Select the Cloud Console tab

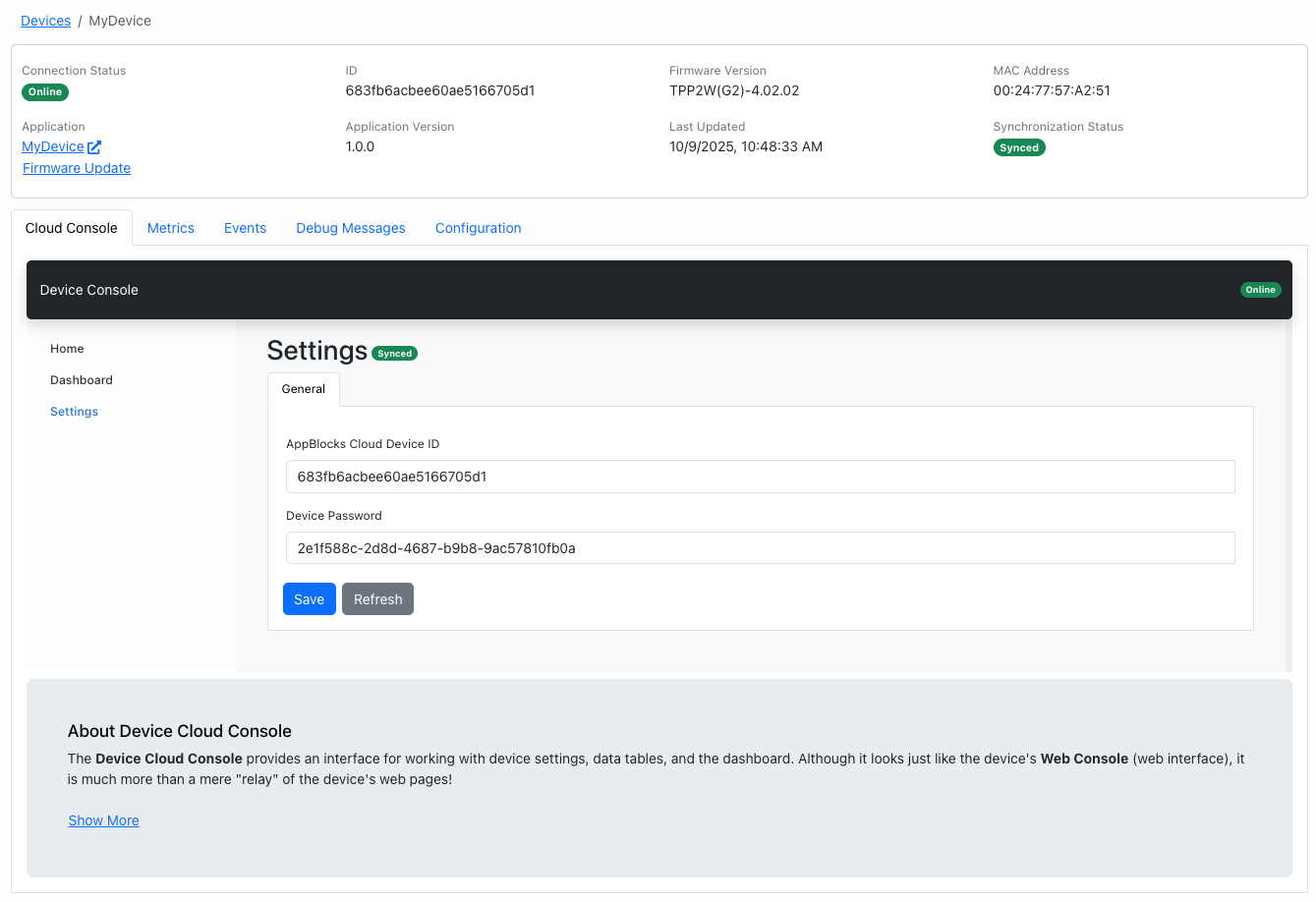tap(72, 228)
